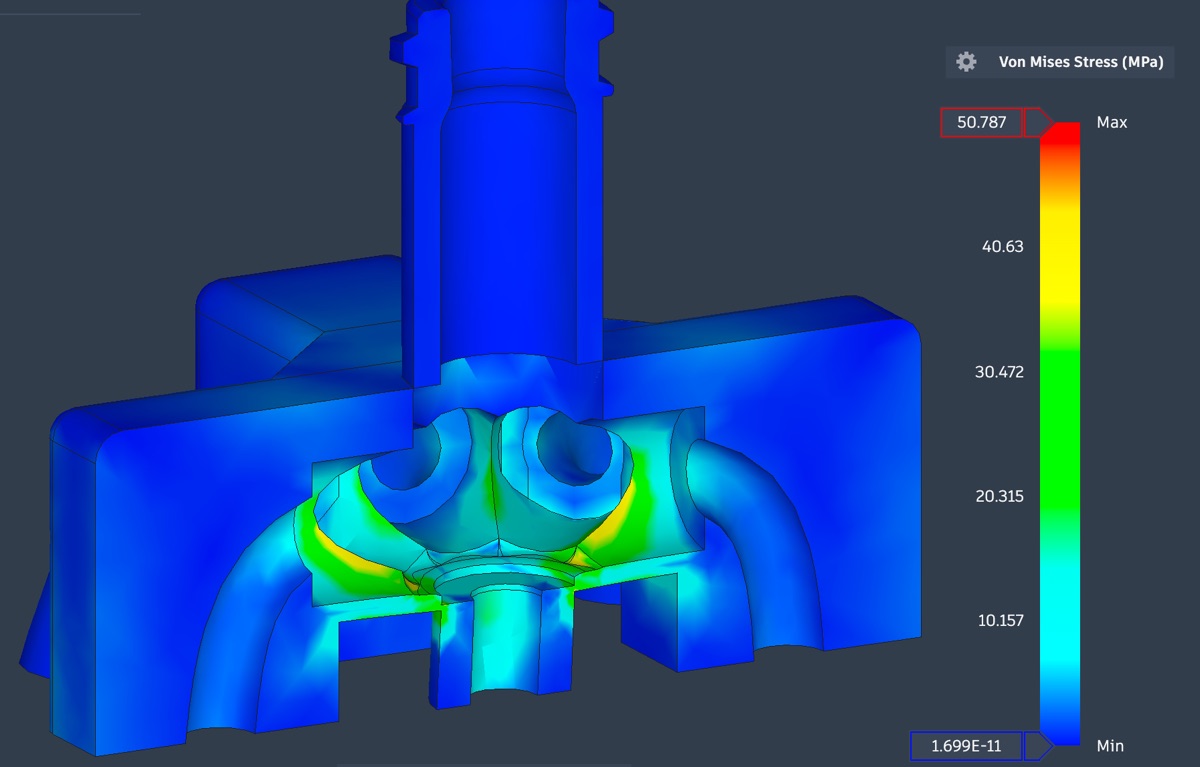Click the 40.63 legend tick value

tap(1003, 246)
